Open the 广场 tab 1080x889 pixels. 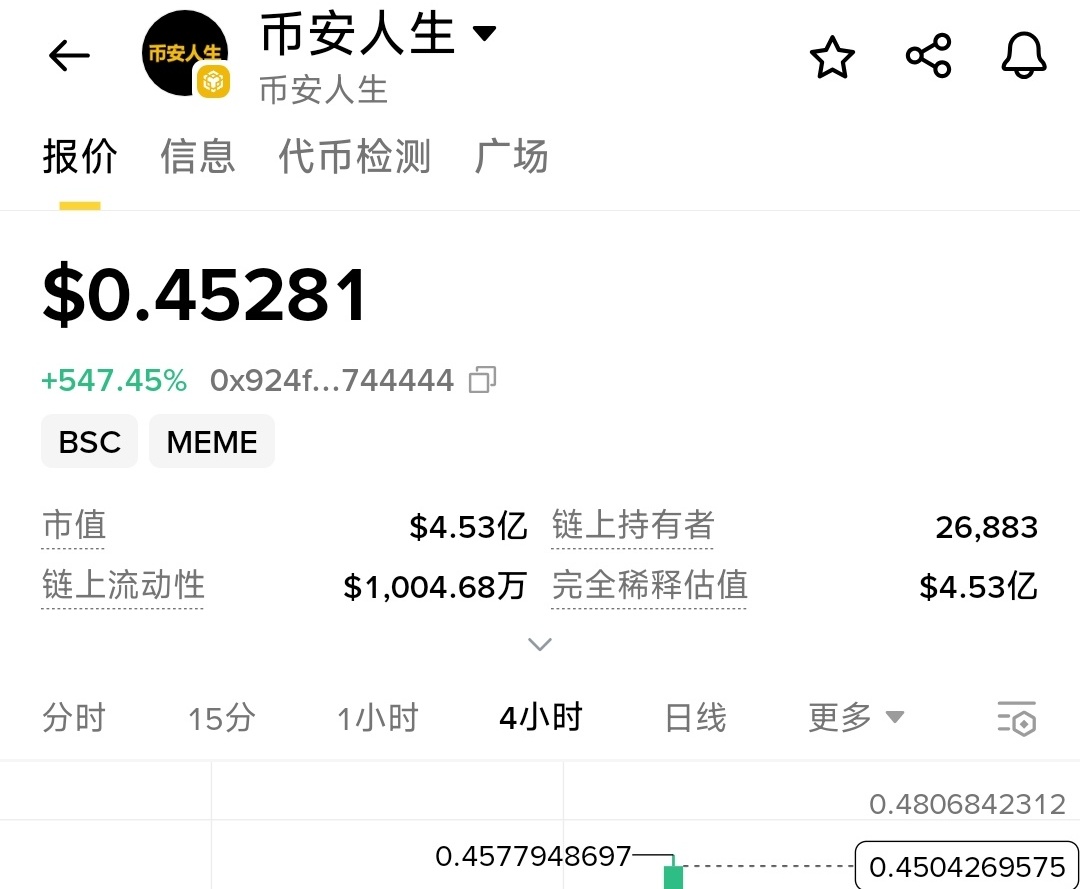[x=511, y=156]
